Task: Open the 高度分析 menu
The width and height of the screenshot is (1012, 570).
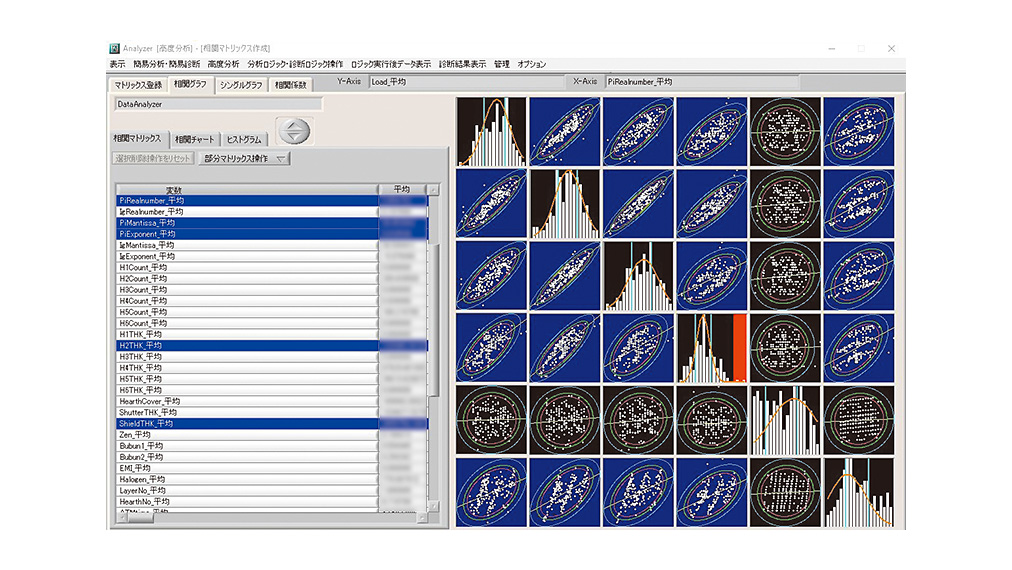Action: (223, 64)
